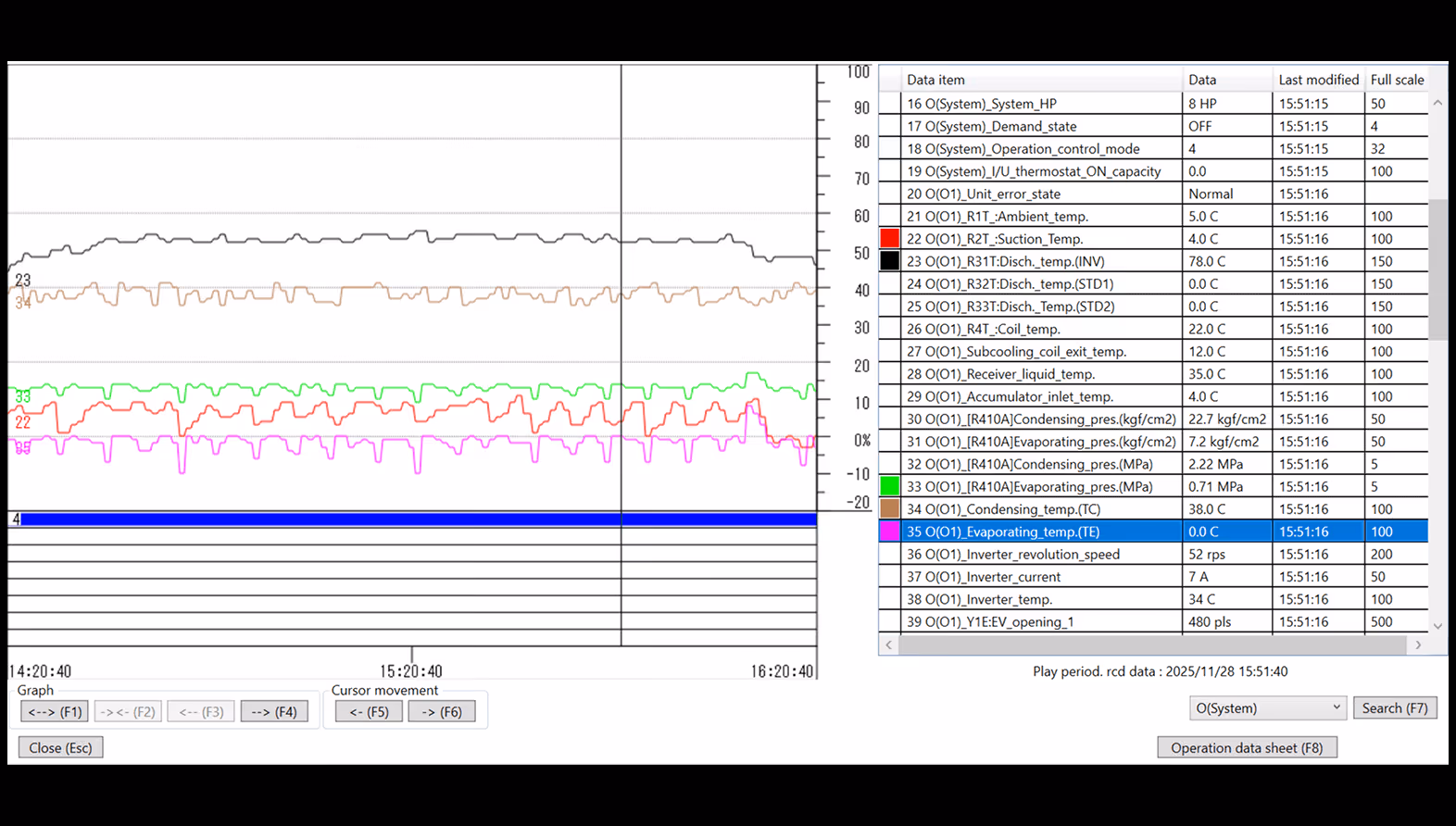Select row 21 R1T Ambient_temp.
1456x826 pixels.
[x=1153, y=216]
